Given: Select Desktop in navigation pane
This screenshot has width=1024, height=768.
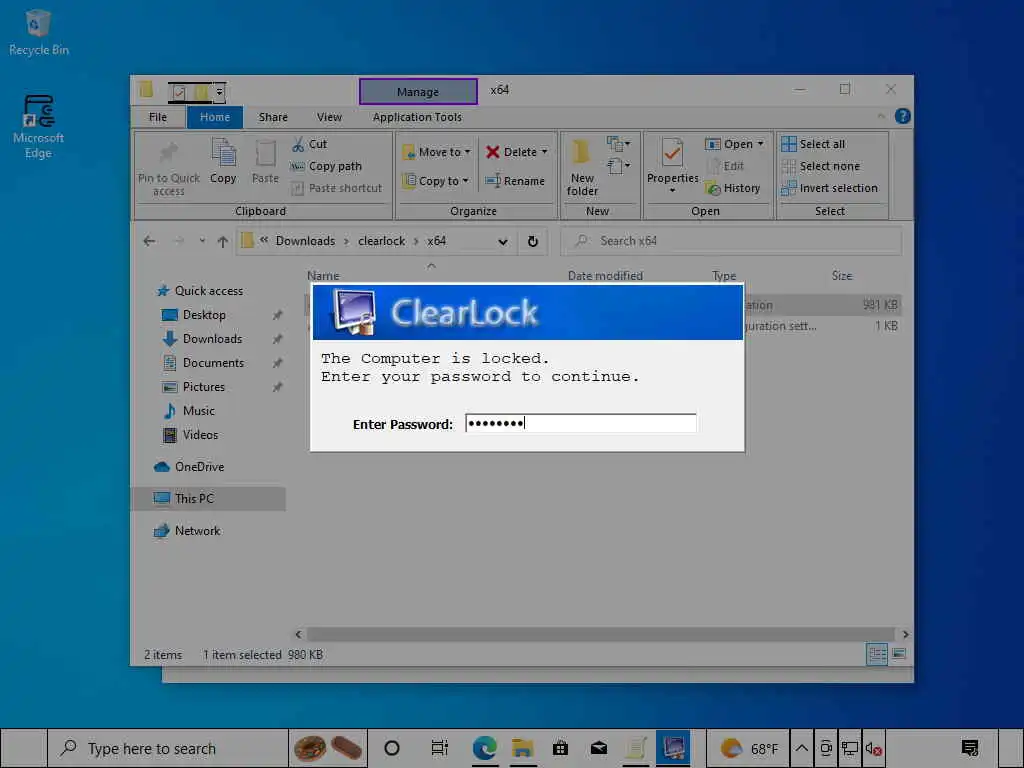Looking at the screenshot, I should pos(194,315).
